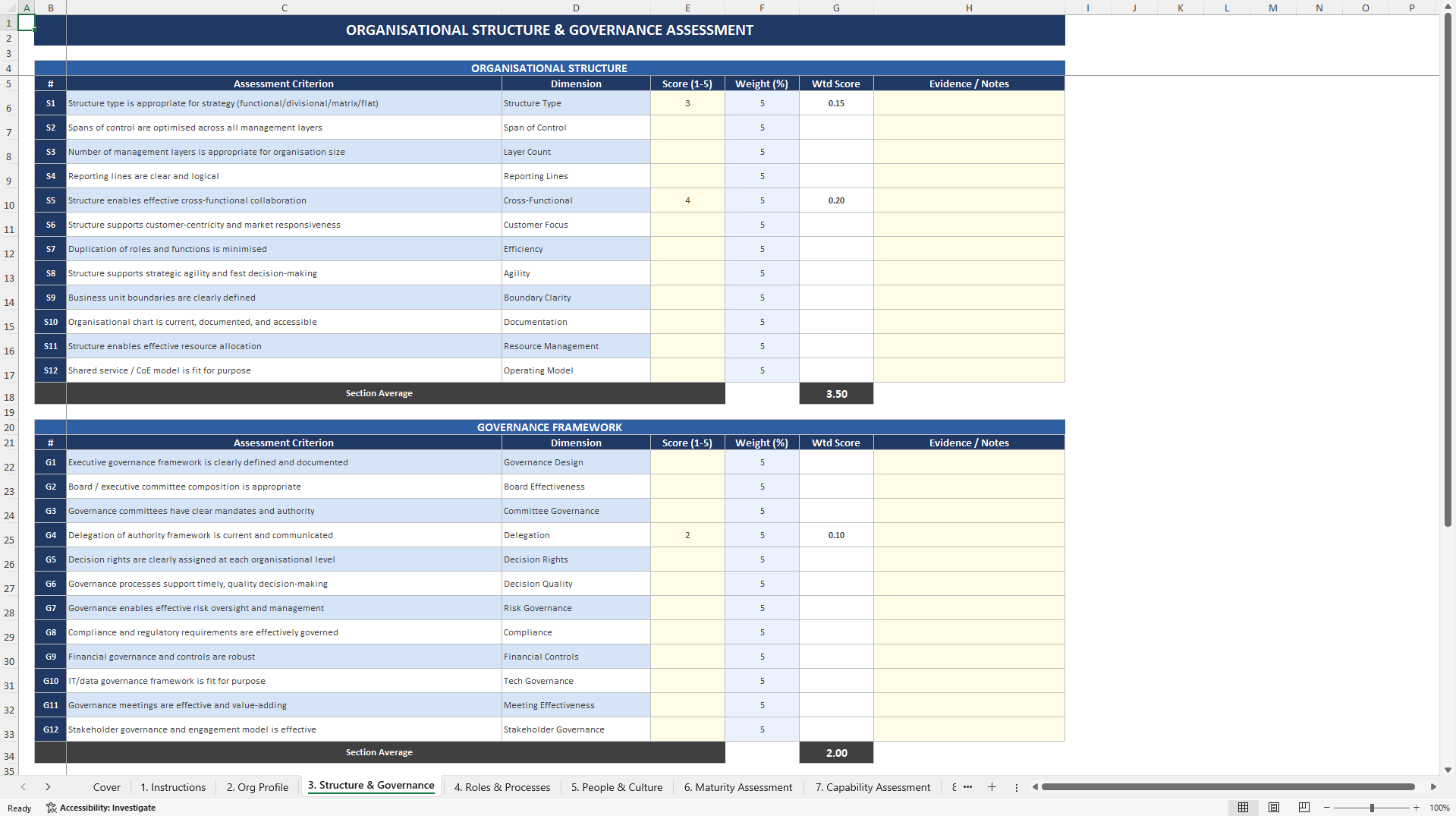This screenshot has height=816, width=1456.
Task: Add a new sheet with plus icon
Action: point(992,787)
